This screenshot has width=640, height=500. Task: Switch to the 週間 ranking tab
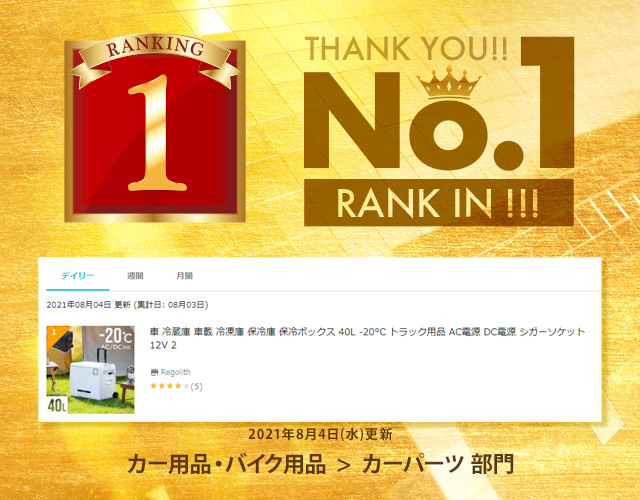(135, 276)
